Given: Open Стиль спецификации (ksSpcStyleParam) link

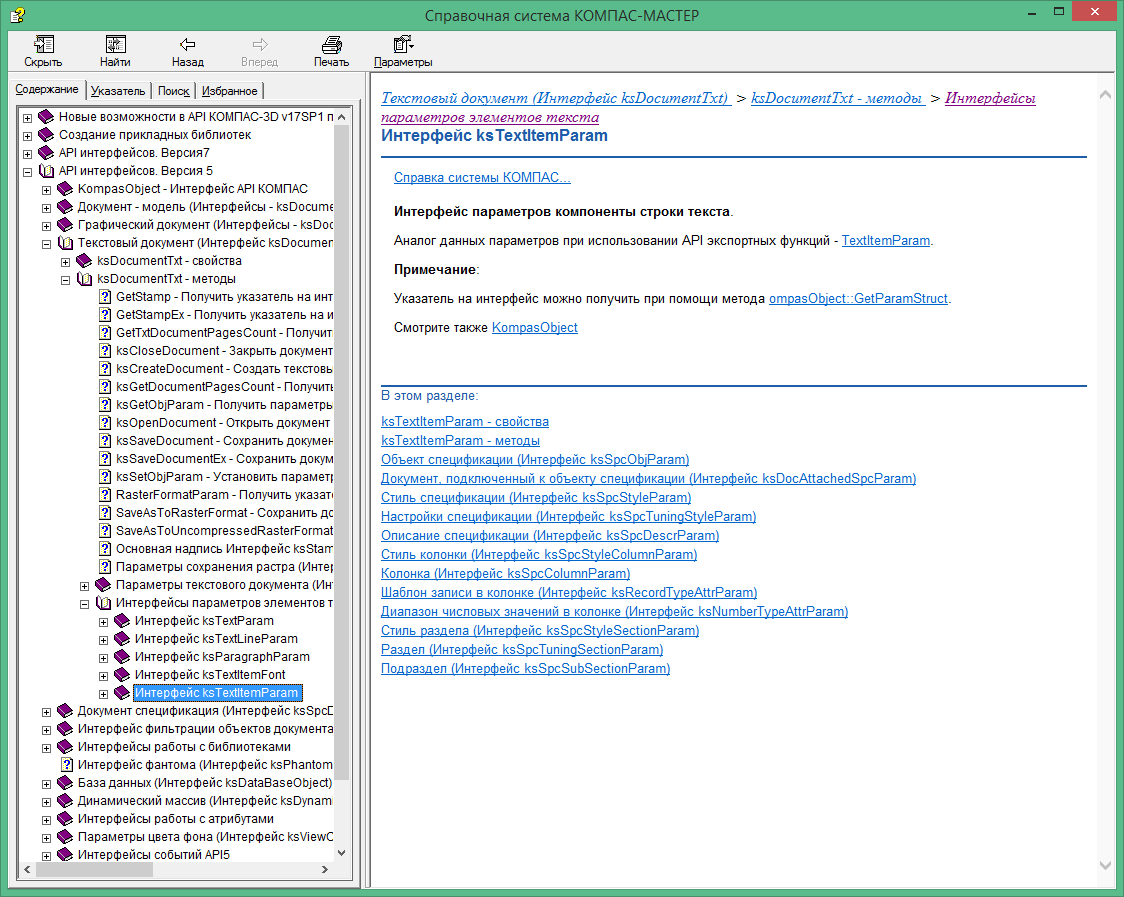Looking at the screenshot, I should click(536, 498).
